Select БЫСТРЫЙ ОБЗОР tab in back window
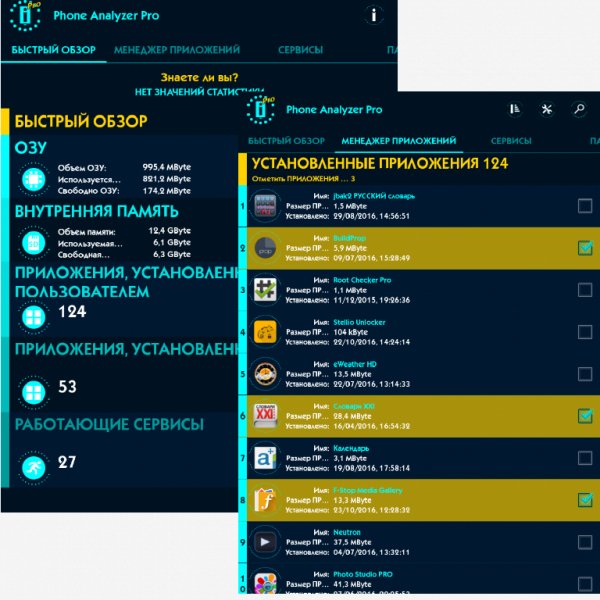 tap(54, 50)
